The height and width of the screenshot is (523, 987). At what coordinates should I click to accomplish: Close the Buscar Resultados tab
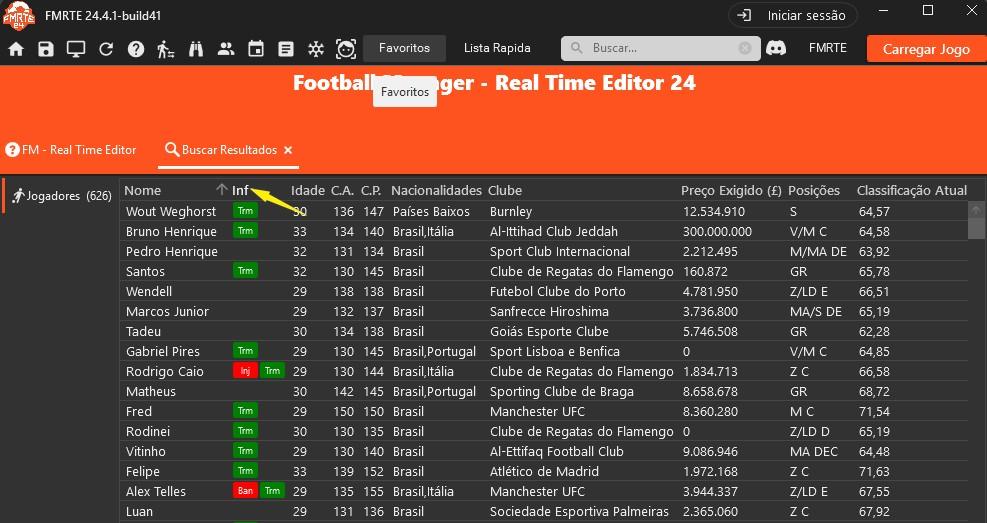[x=288, y=150]
